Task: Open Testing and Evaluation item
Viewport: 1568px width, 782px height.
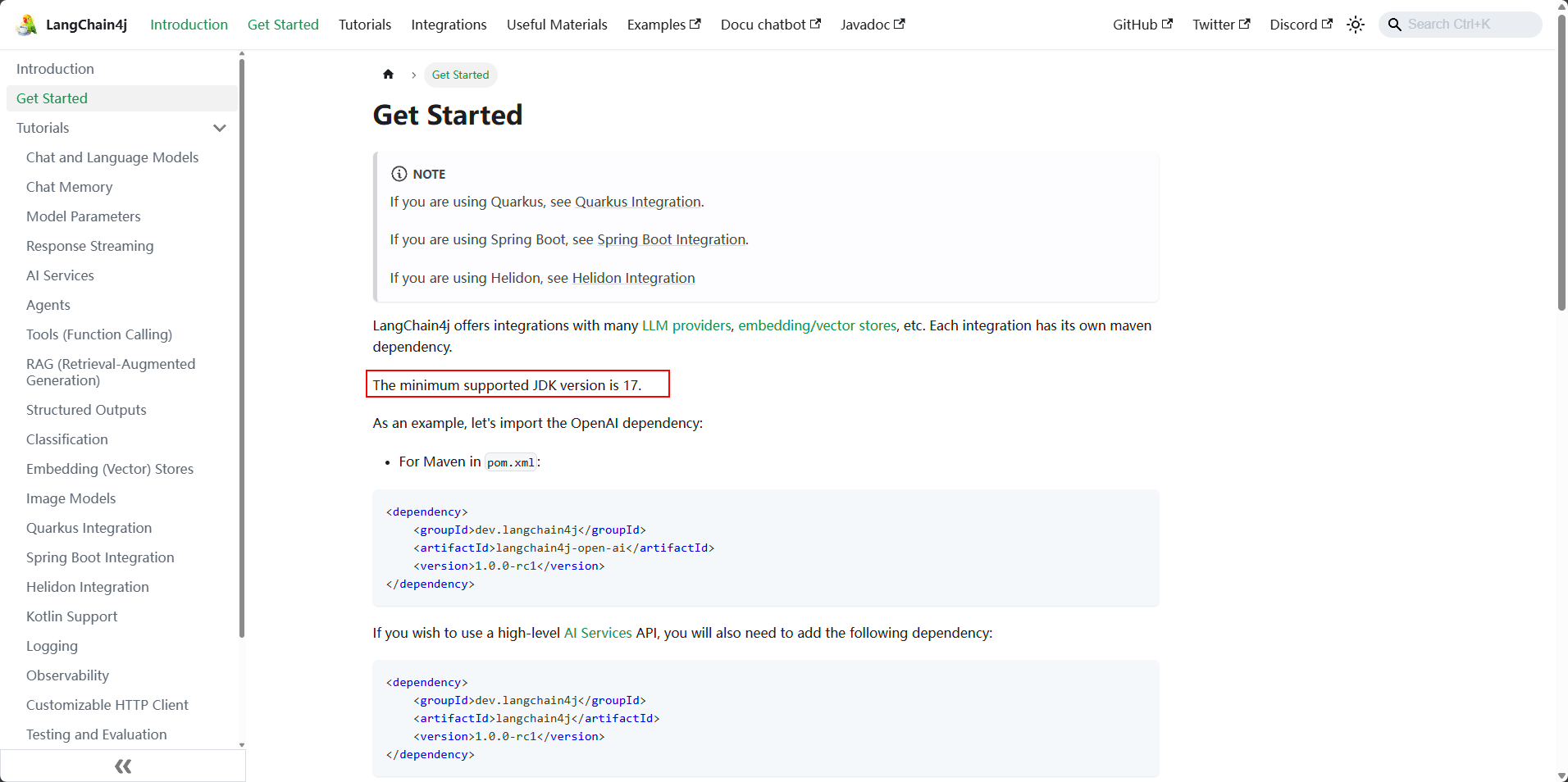Action: (96, 734)
